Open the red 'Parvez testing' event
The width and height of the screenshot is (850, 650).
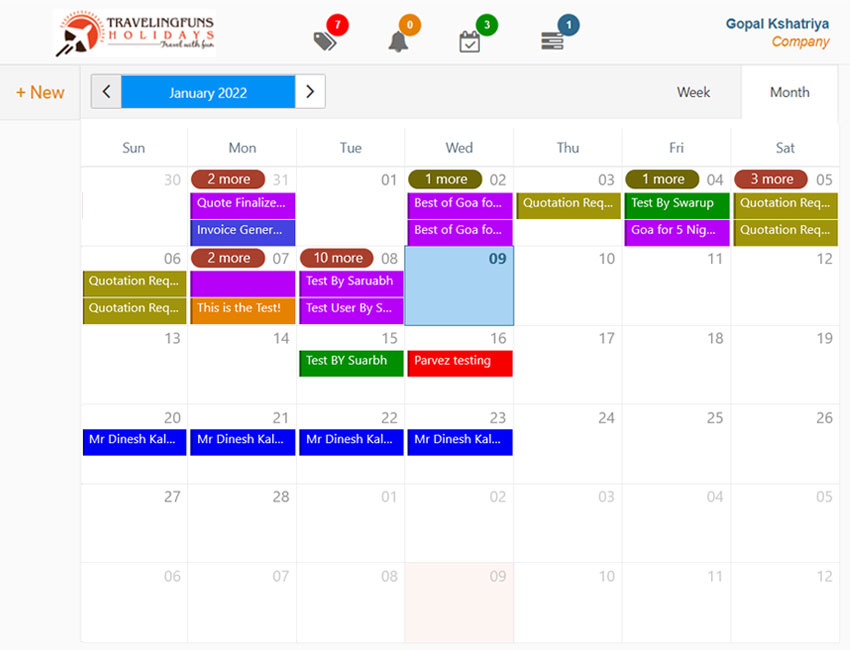tap(459, 362)
